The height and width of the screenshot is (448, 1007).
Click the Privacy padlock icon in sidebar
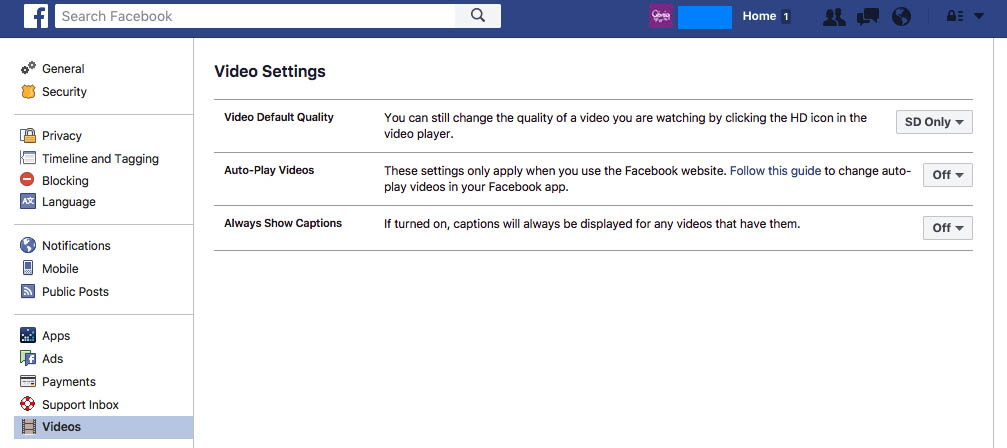[x=28, y=135]
